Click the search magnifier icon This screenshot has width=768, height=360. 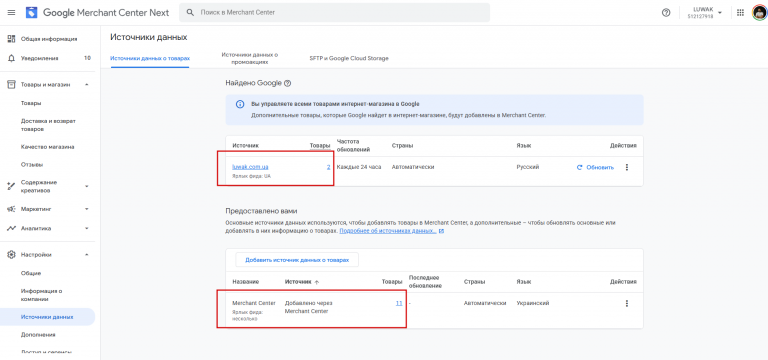click(191, 12)
